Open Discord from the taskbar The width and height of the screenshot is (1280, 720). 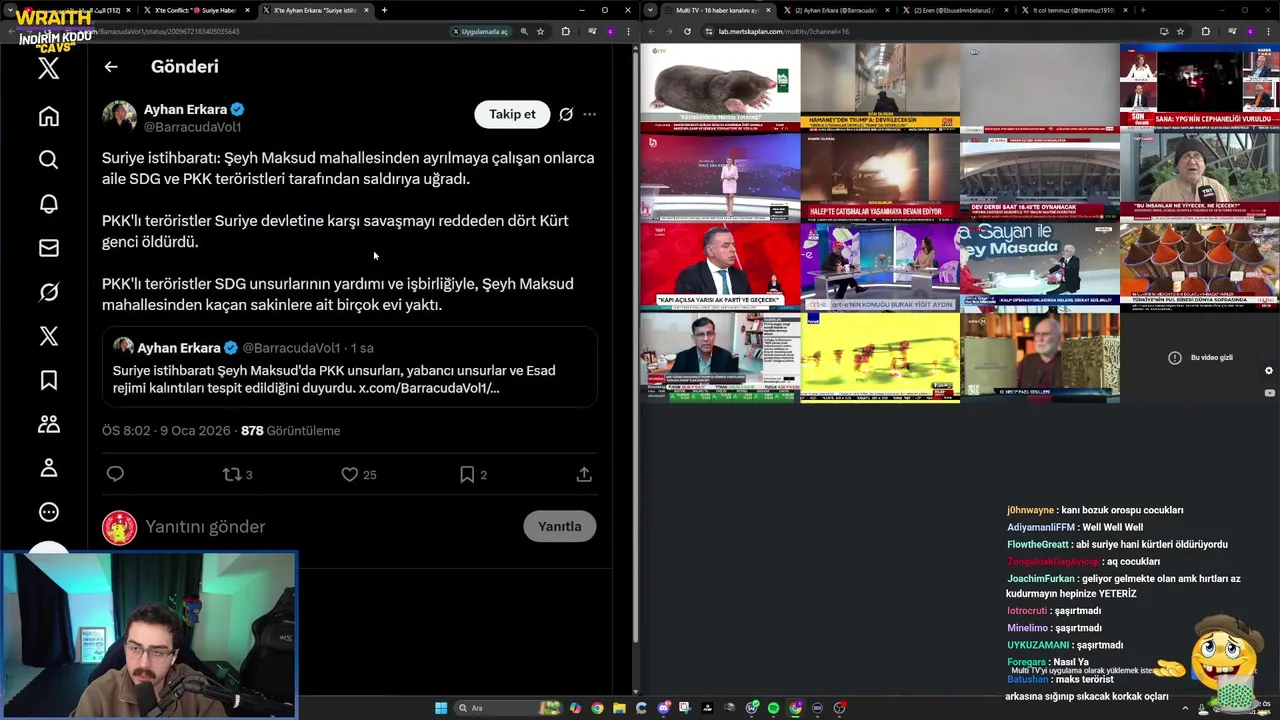[x=663, y=708]
